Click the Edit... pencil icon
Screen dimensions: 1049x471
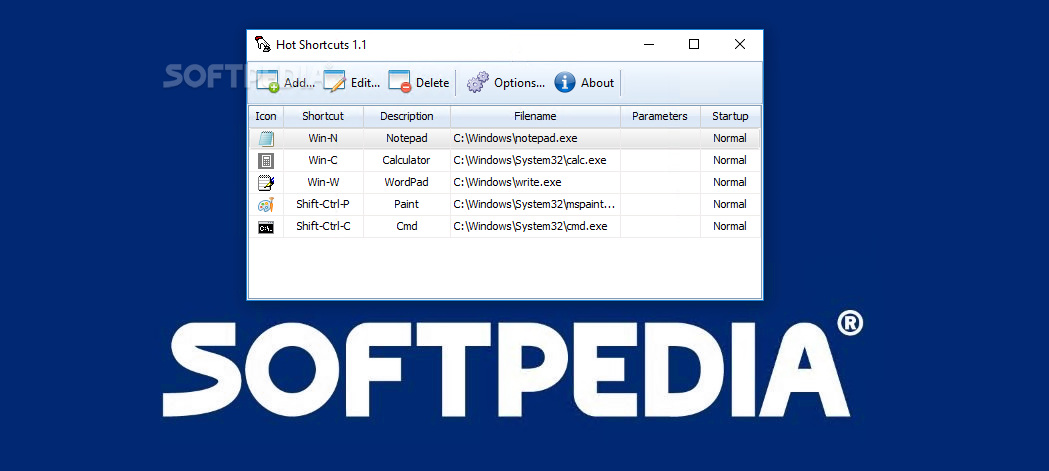click(x=335, y=82)
